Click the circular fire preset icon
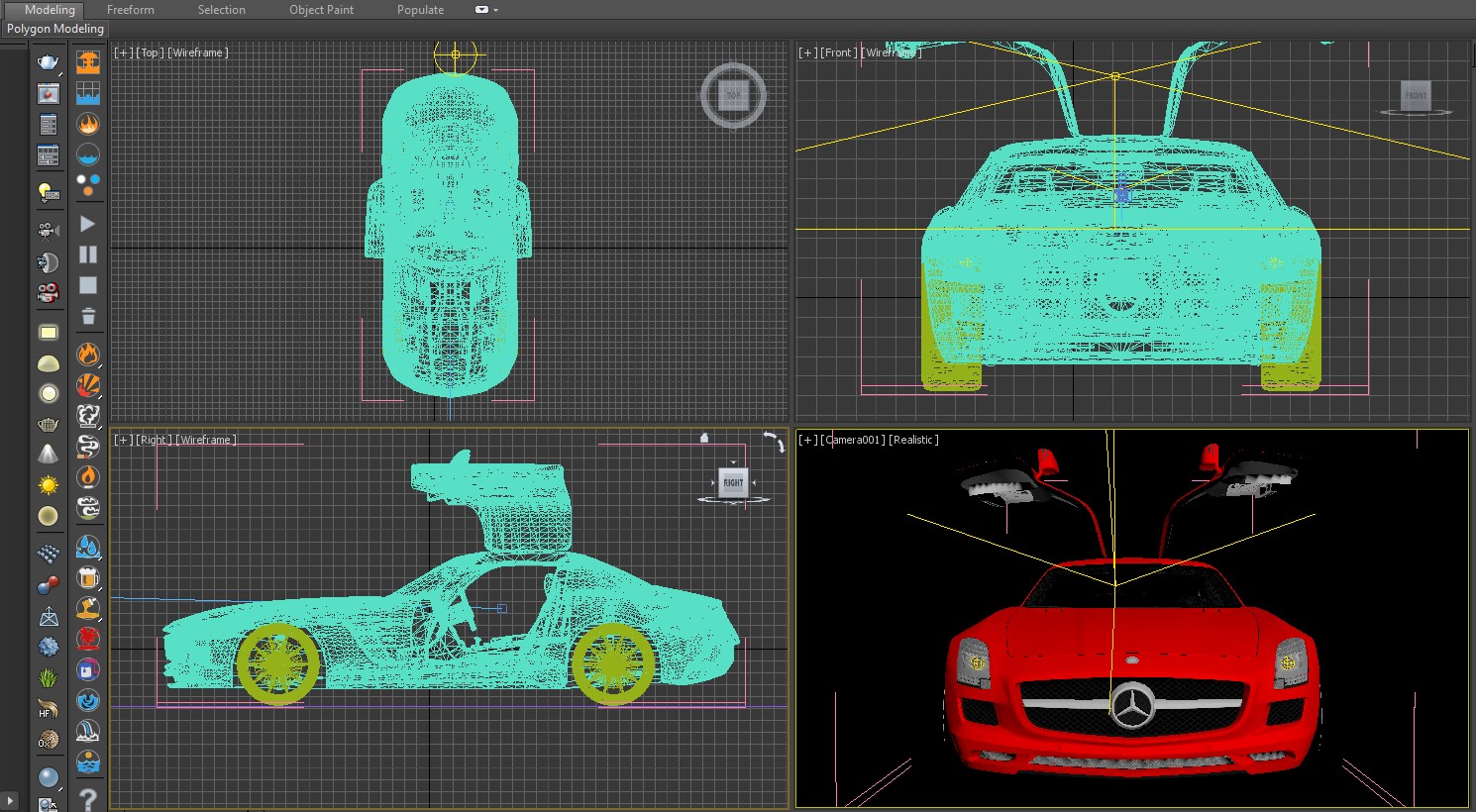This screenshot has height=812, width=1476. 88,124
